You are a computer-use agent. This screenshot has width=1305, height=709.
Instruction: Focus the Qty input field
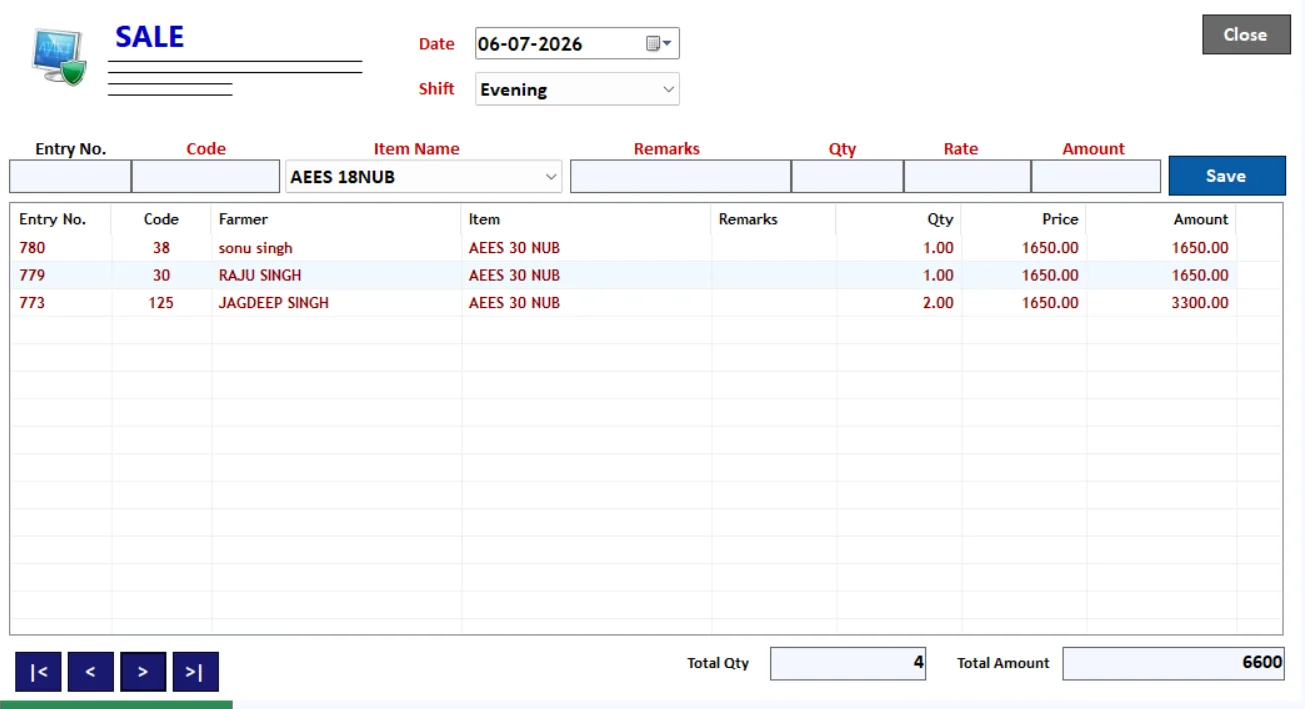847,177
